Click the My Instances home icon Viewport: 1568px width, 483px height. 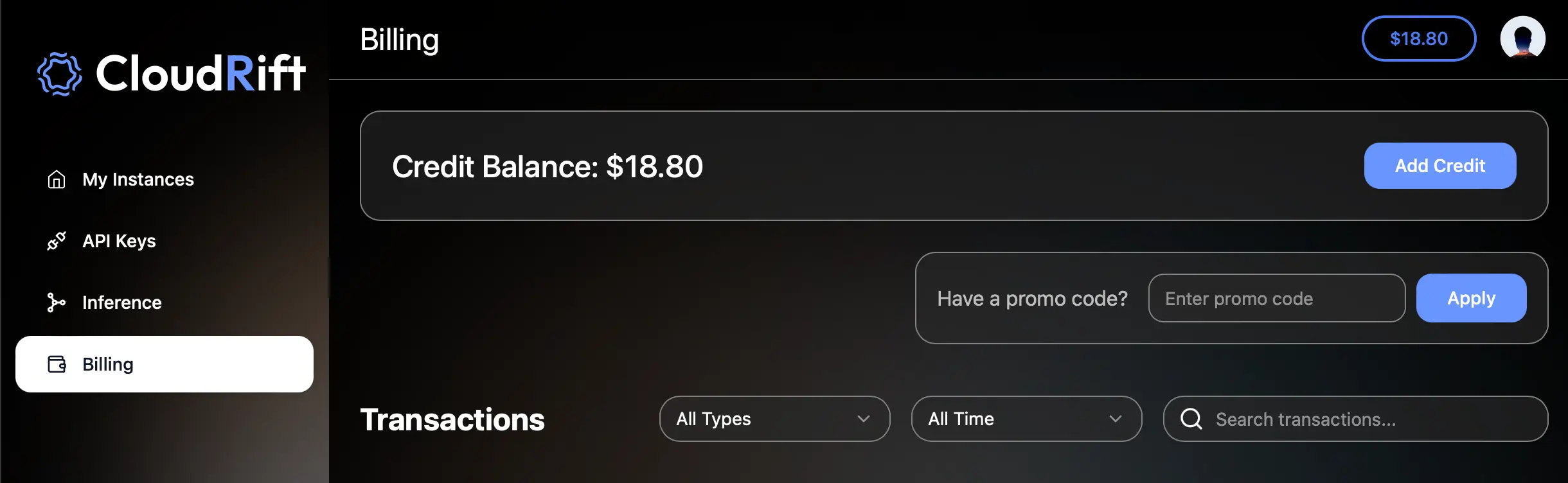tap(57, 179)
